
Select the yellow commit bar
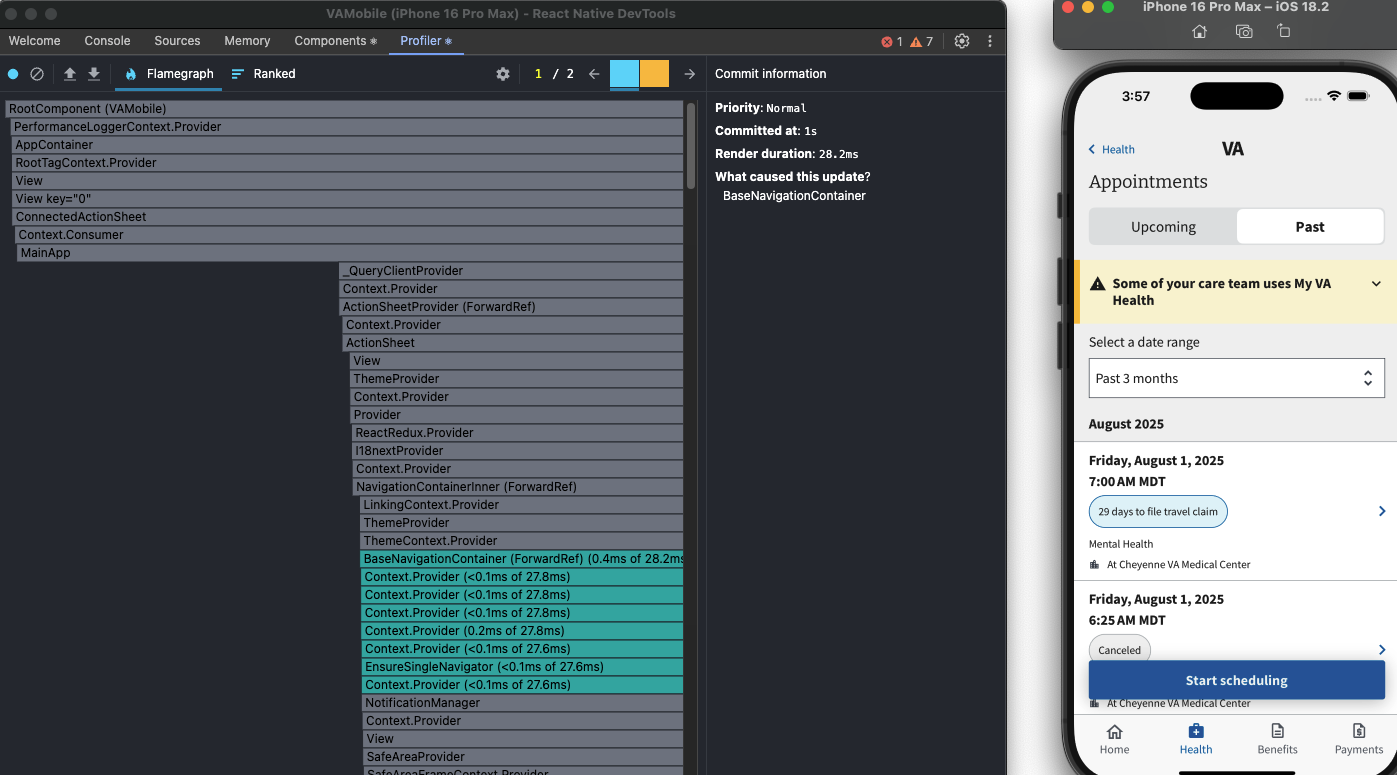pyautogui.click(x=654, y=74)
